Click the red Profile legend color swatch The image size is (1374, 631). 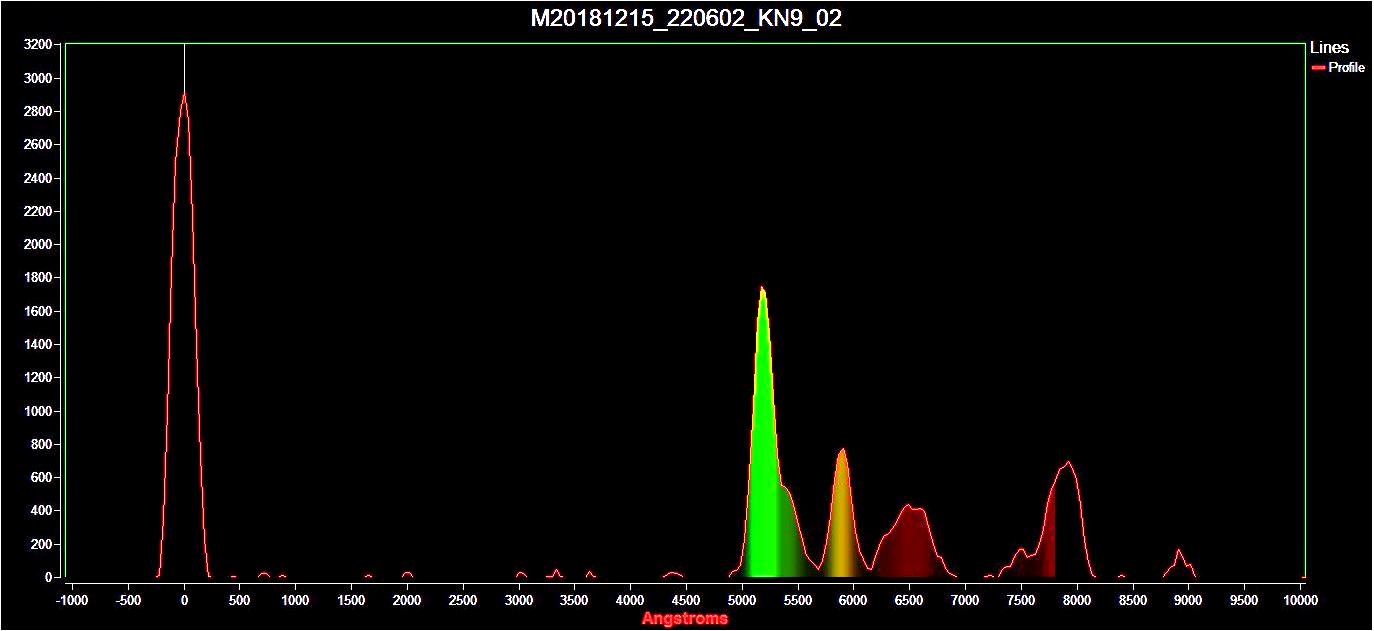[x=1318, y=68]
